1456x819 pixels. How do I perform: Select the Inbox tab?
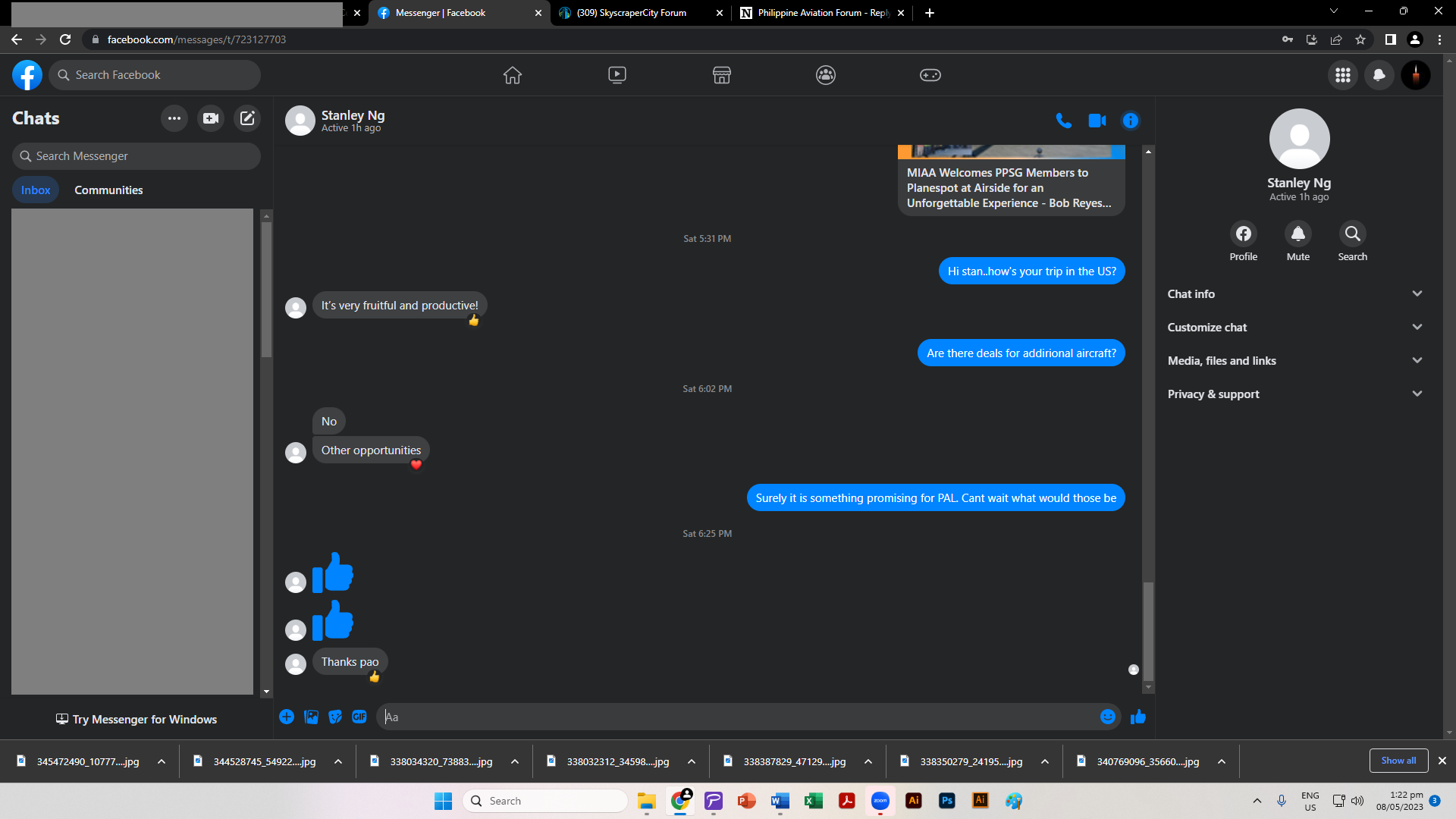36,190
